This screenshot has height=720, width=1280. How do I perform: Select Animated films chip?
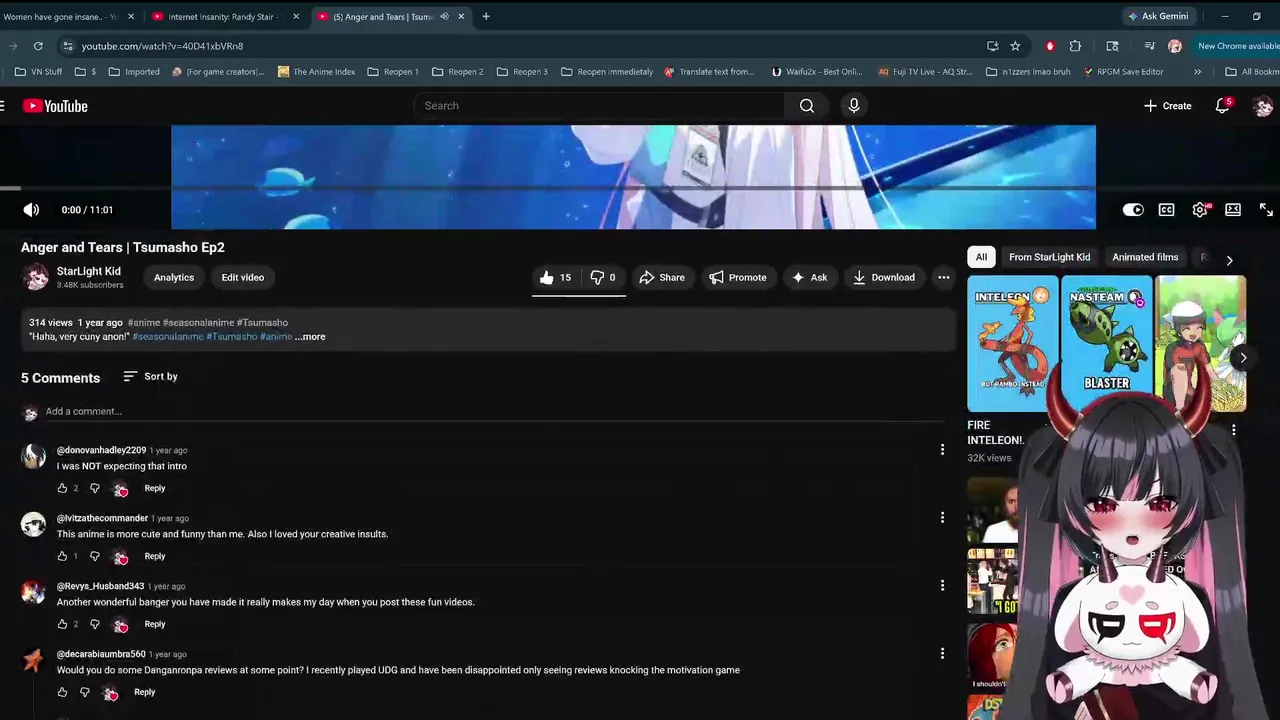coord(1145,258)
